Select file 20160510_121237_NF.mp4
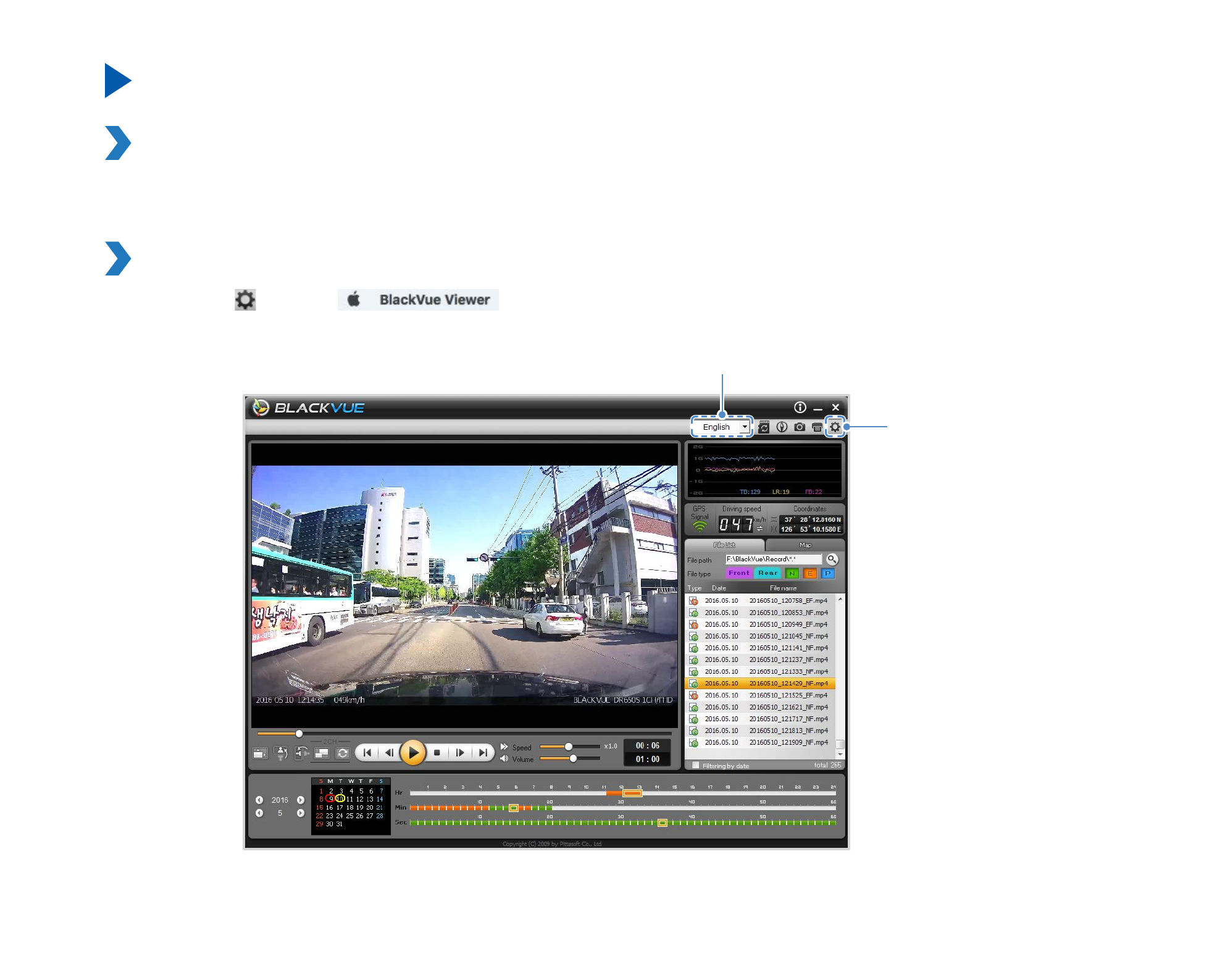Viewport: 1225px width, 980px height. point(761,660)
